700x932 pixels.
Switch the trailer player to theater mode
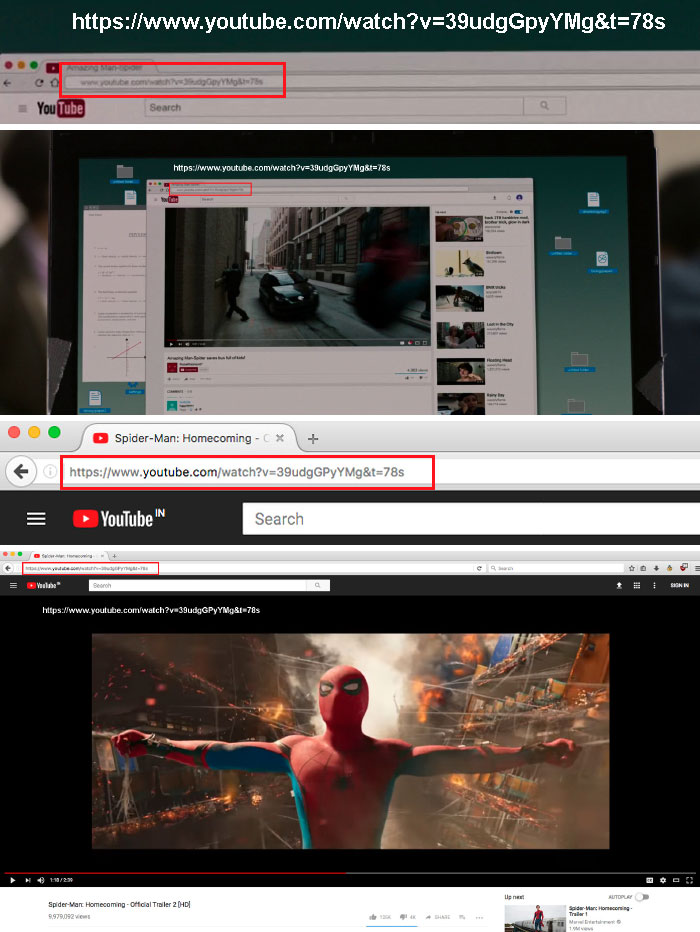[676, 880]
